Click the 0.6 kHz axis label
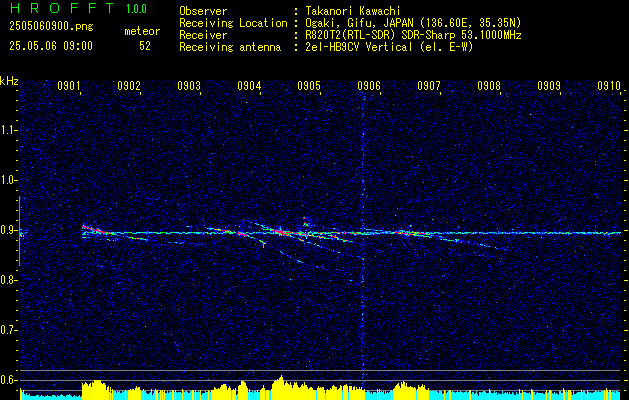 [8, 380]
